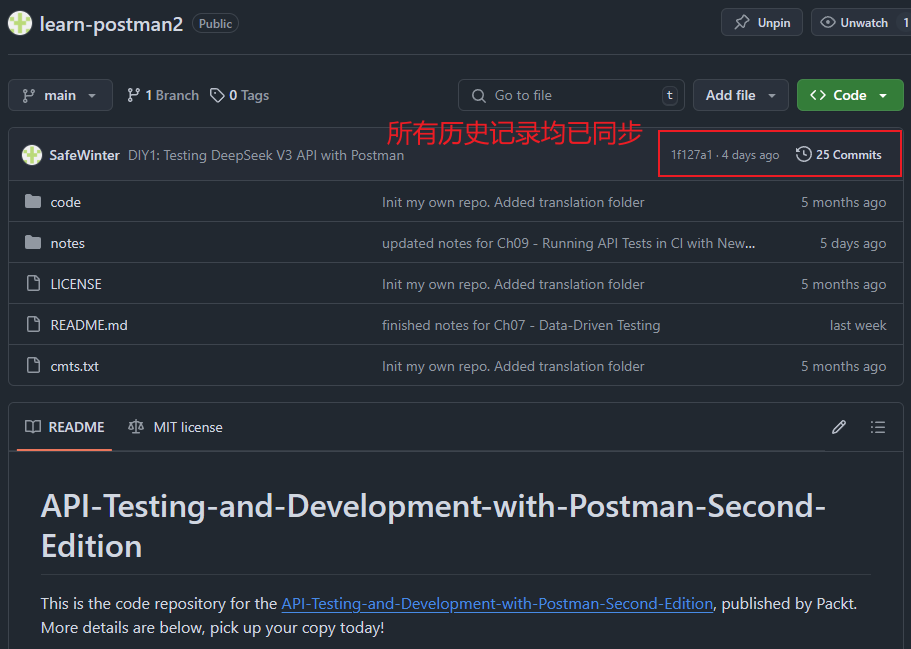911x649 pixels.
Task: Open the cmts.txt row's Init my own repo commit
Action: pos(513,367)
